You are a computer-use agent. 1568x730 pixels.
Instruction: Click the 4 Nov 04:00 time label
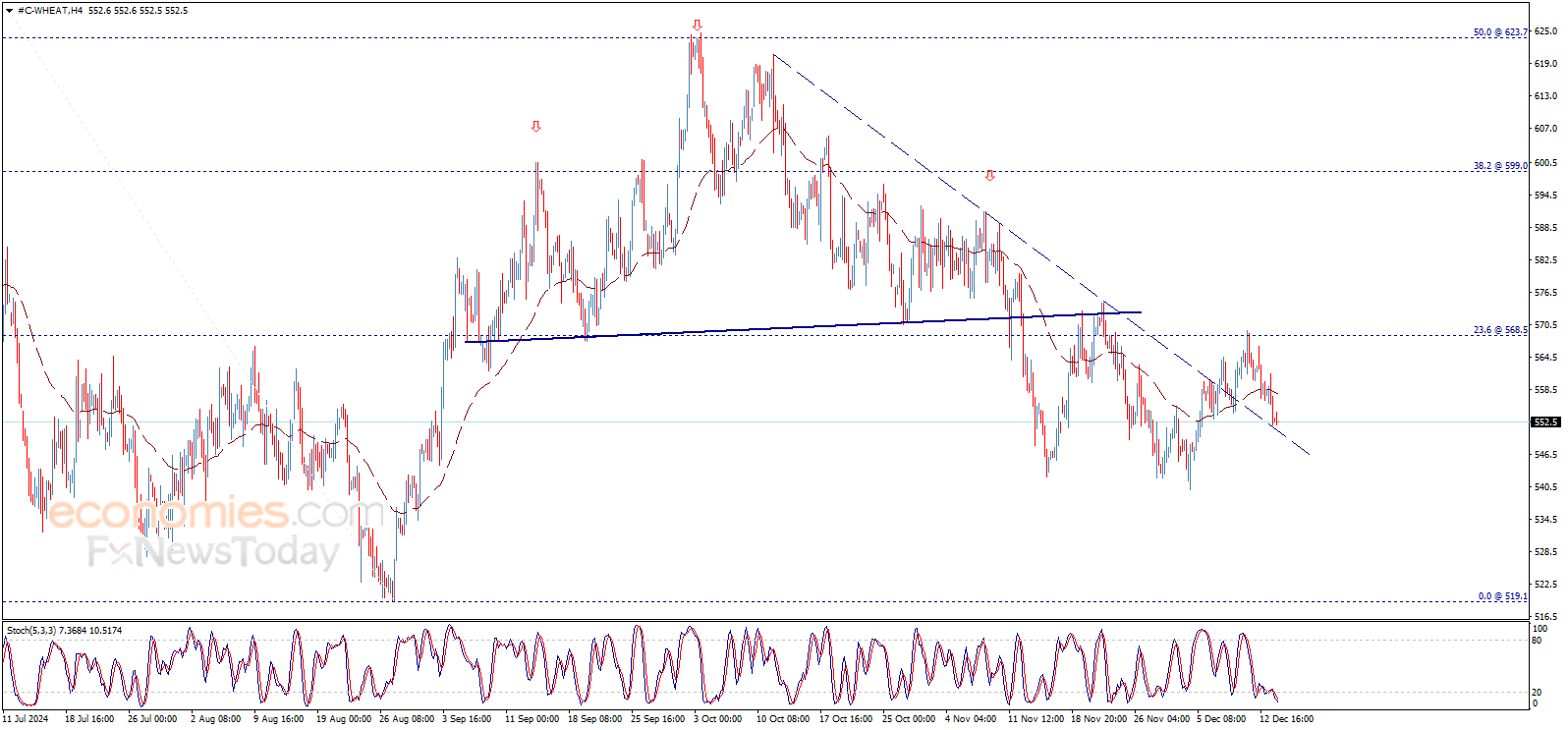(971, 719)
